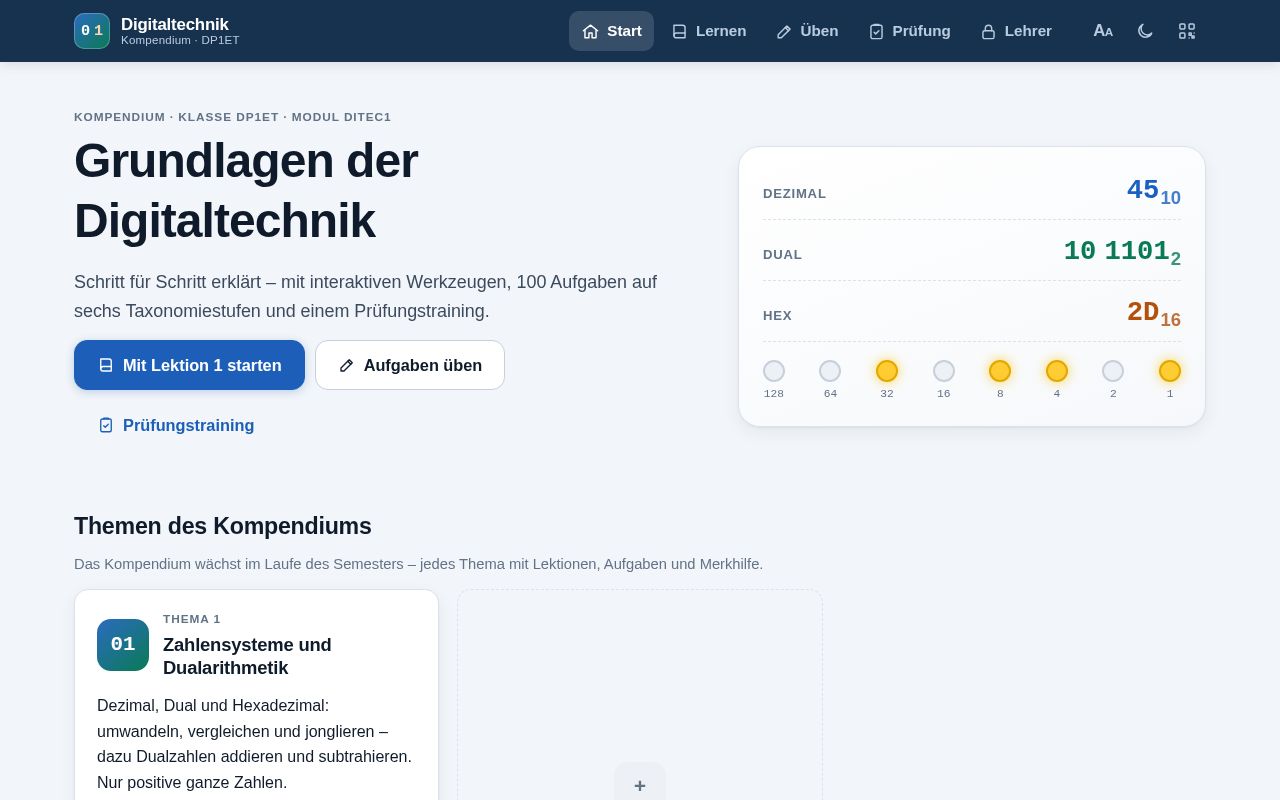The image size is (1280, 800).
Task: Click the "Grundlagen der Digitaltechnik" title
Action: click(246, 190)
